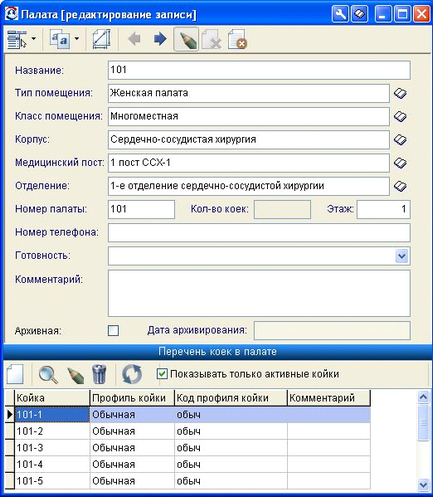Click the Комментарий column header in table
This screenshot has height=497, width=433.
click(329, 398)
